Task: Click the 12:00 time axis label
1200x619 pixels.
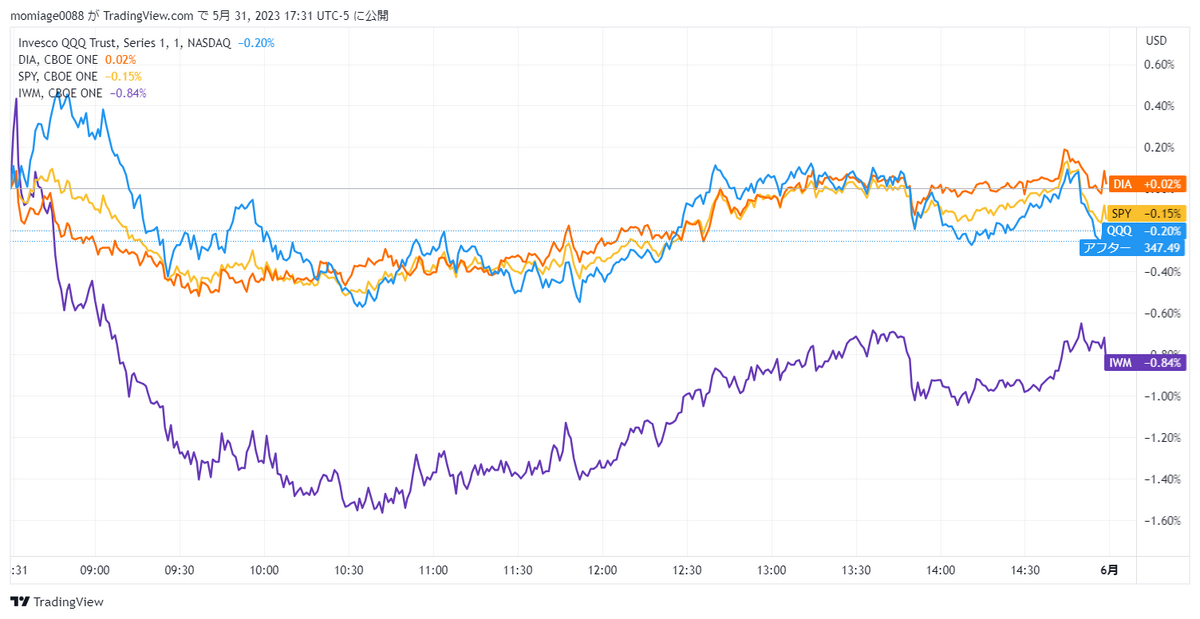Action: [x=602, y=570]
